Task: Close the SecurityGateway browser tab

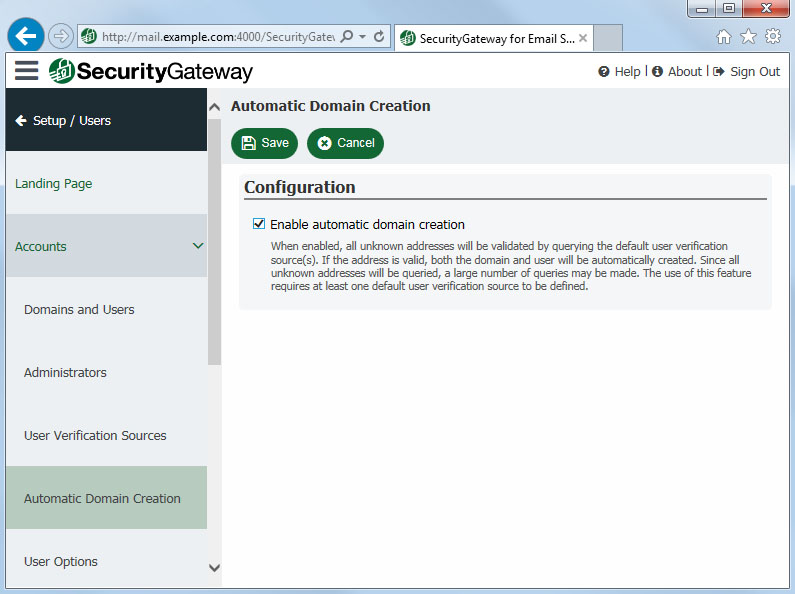Action: tap(583, 38)
